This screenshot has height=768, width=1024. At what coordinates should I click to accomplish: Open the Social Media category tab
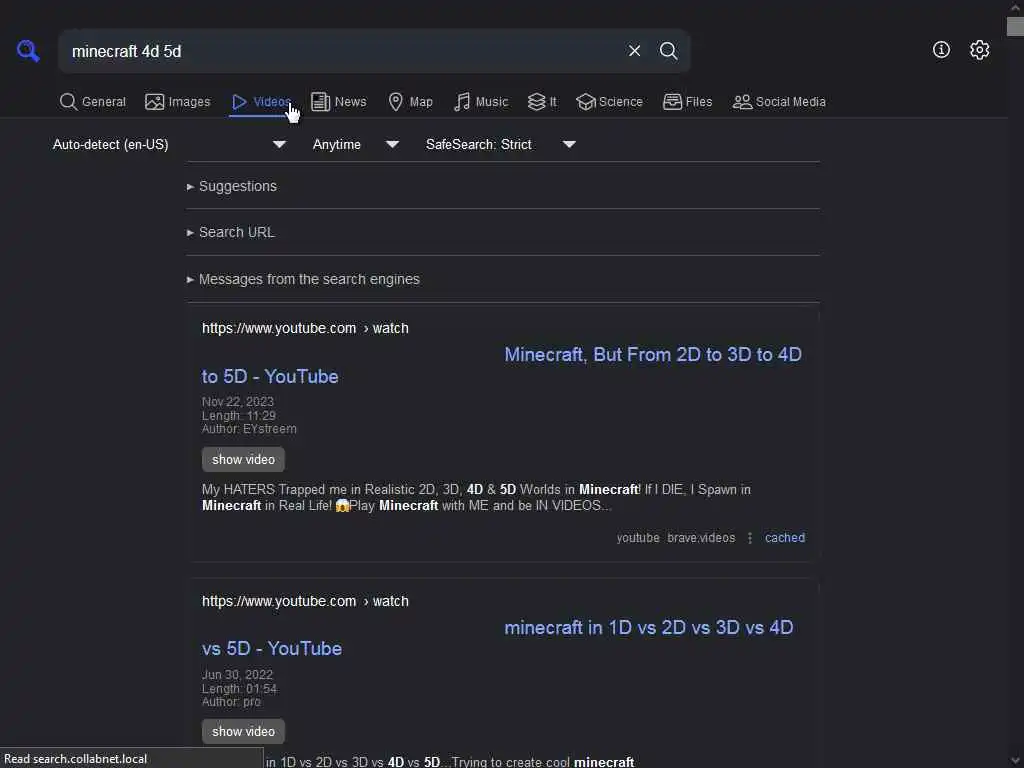779,102
